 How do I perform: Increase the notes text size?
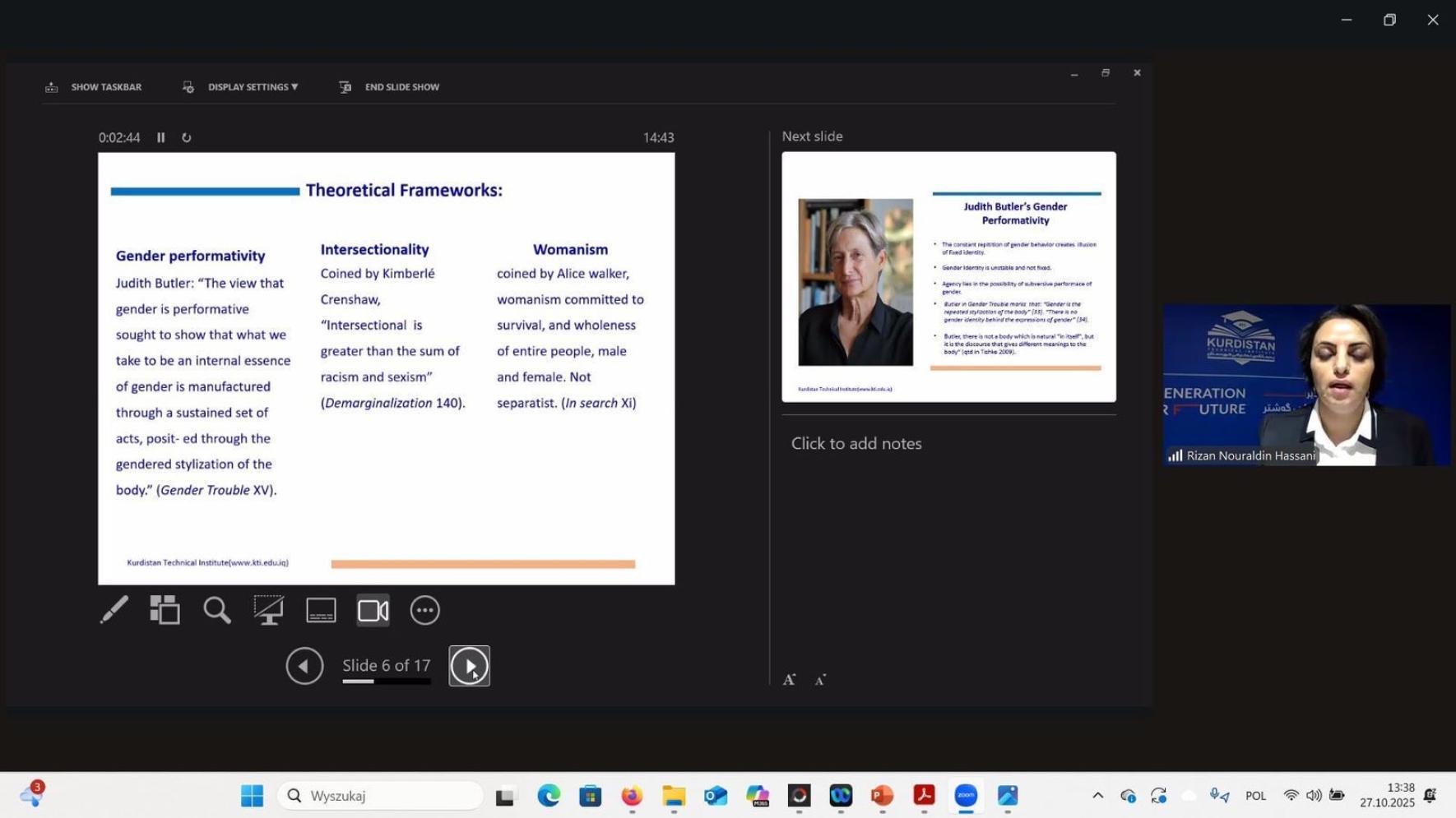(789, 679)
